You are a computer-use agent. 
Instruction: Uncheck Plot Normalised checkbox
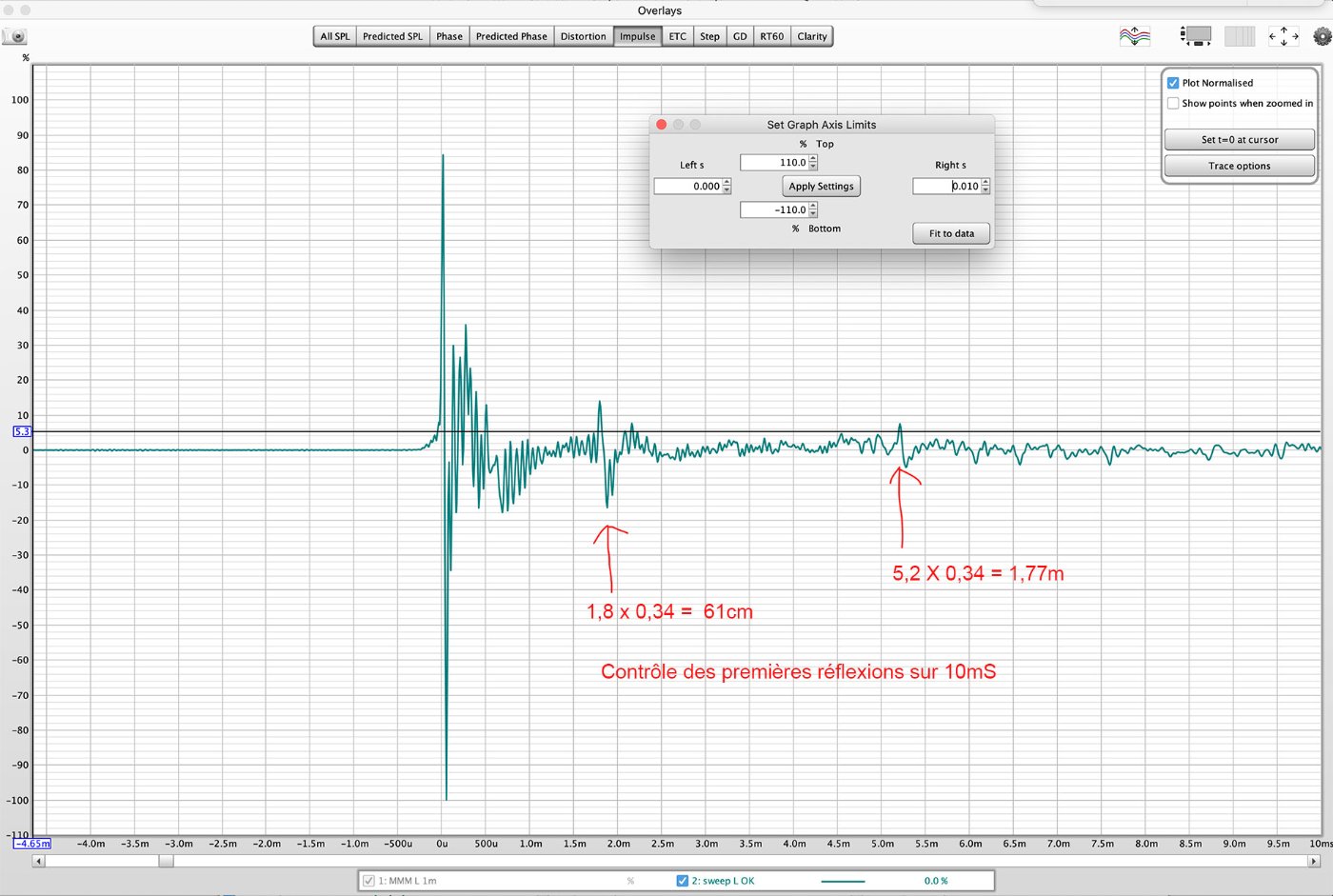click(x=1173, y=83)
